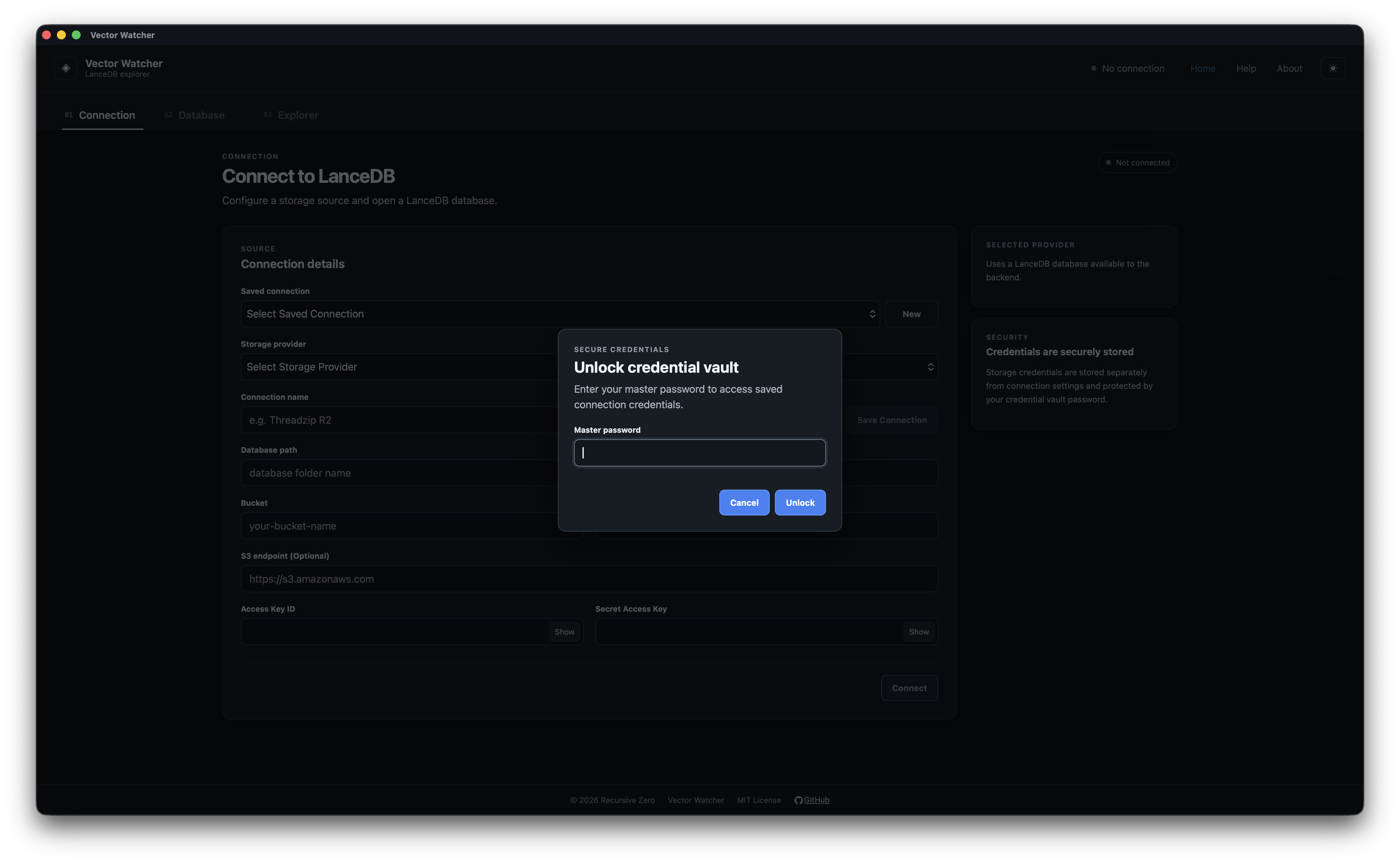Image resolution: width=1400 pixels, height=863 pixels.
Task: Open the GitHub link in footer
Action: point(816,800)
